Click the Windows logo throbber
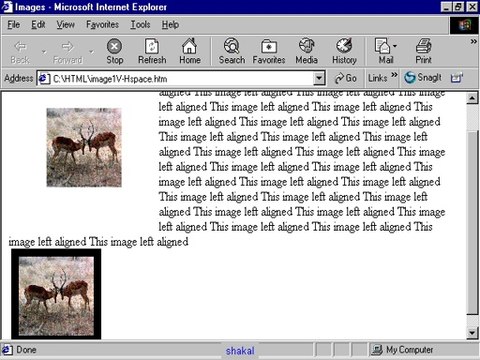 tap(464, 25)
